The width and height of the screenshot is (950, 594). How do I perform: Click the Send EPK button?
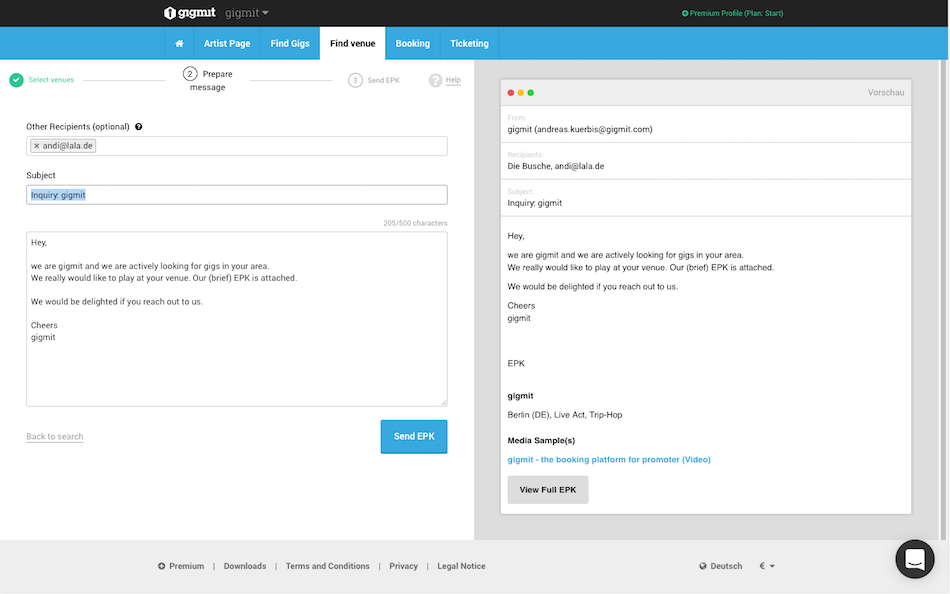click(414, 436)
